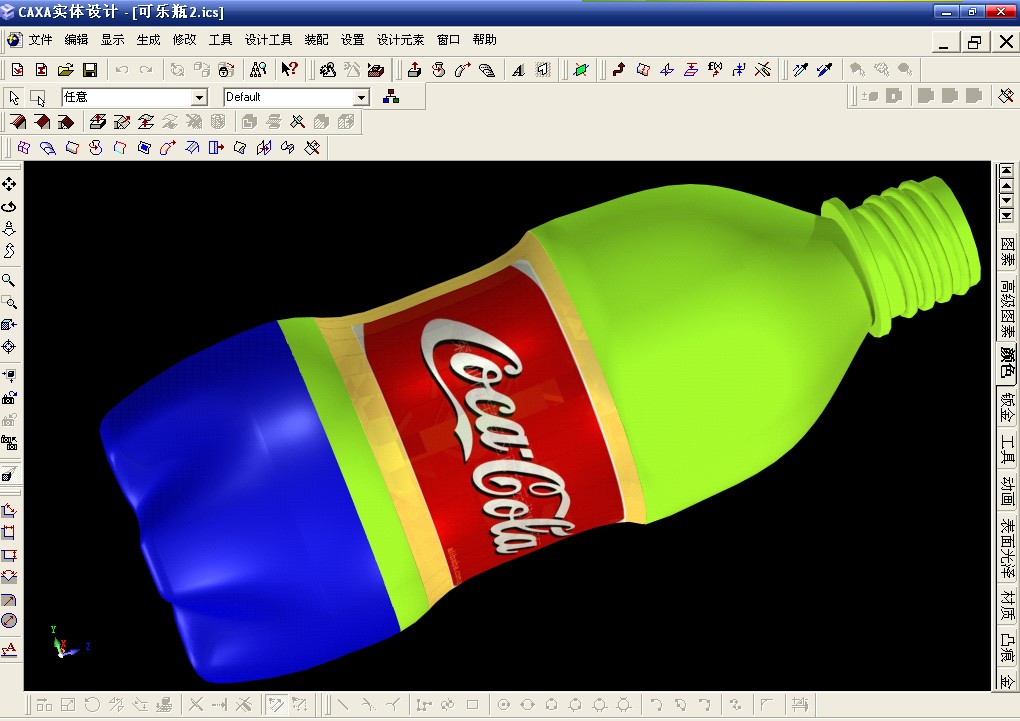Select the apply-surface eyedropper tool
The height and width of the screenshot is (721, 1020).
pyautogui.click(x=800, y=70)
